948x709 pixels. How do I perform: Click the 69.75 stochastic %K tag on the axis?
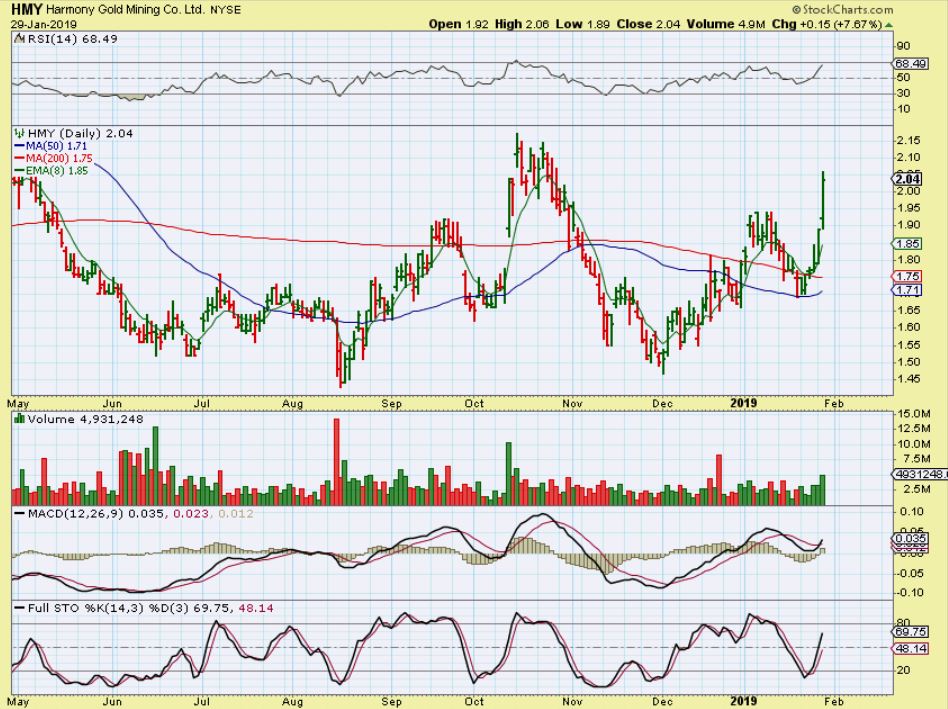(911, 632)
